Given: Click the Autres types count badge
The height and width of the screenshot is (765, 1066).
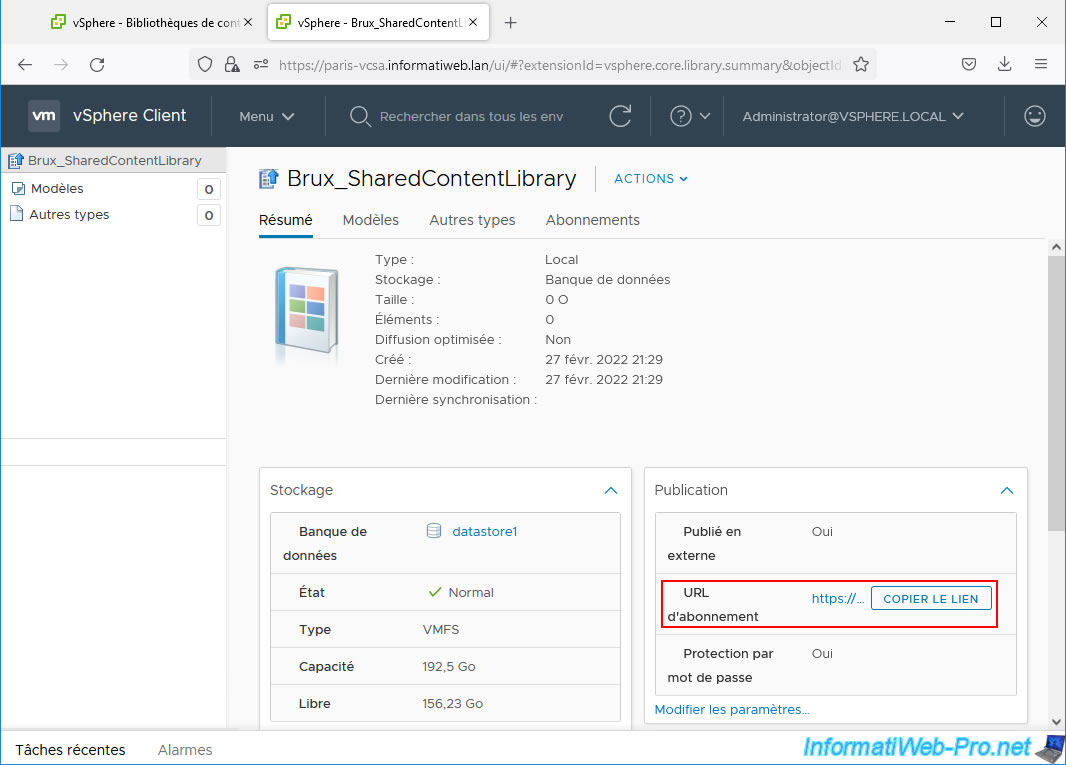Looking at the screenshot, I should (209, 216).
